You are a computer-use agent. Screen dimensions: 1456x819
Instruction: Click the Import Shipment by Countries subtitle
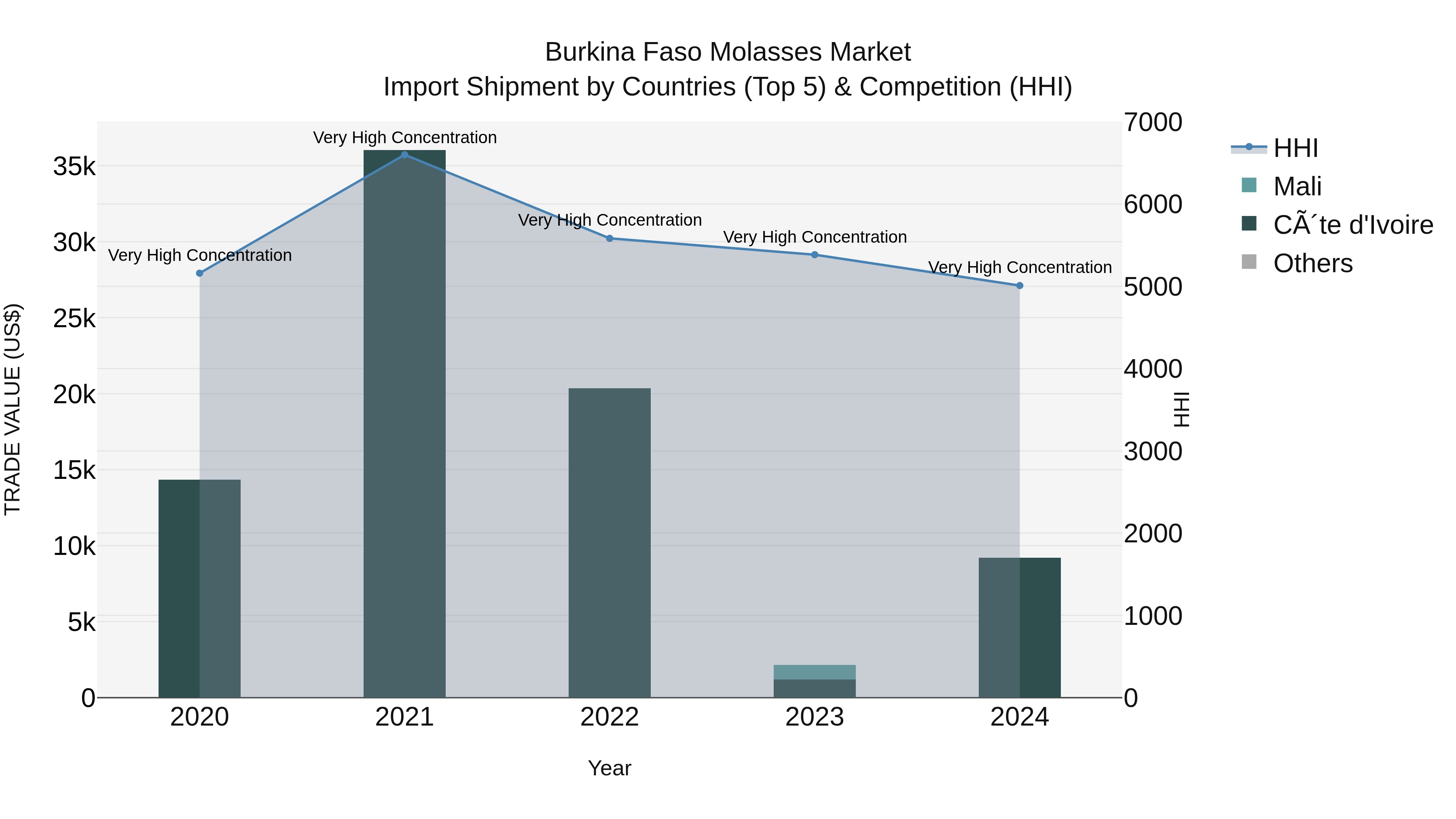tap(728, 87)
